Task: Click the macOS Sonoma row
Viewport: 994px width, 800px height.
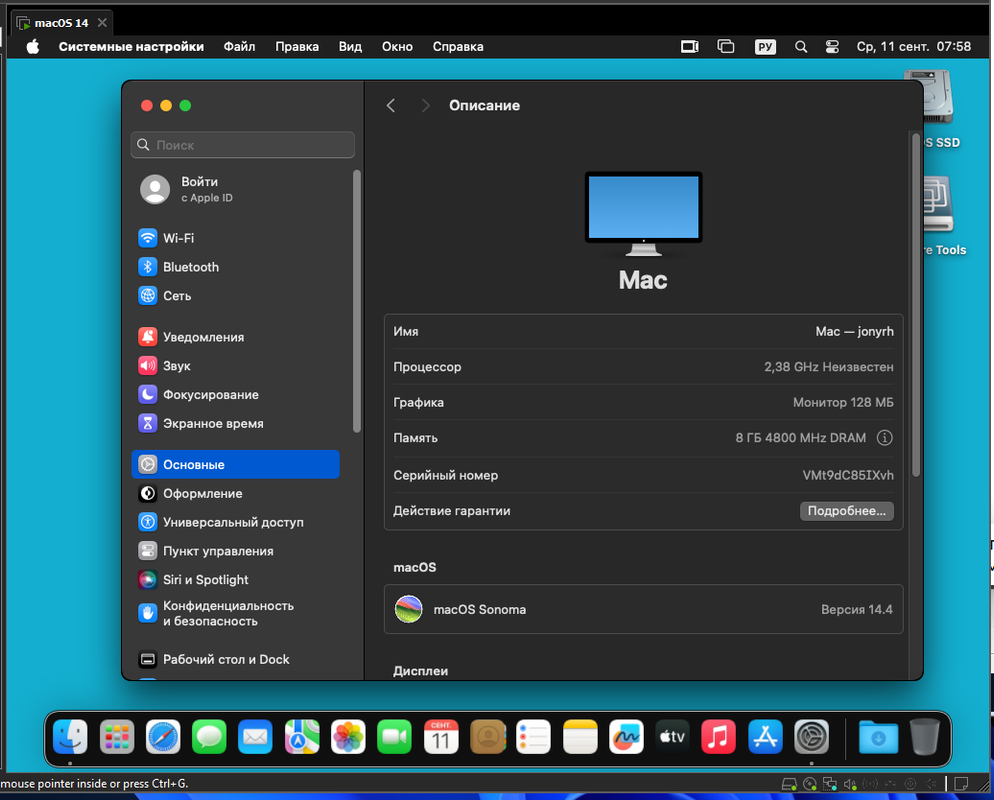Action: (x=643, y=610)
